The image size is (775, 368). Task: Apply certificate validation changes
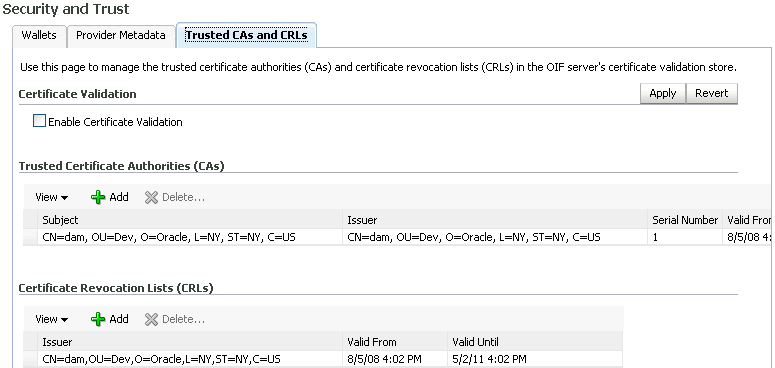click(x=663, y=93)
